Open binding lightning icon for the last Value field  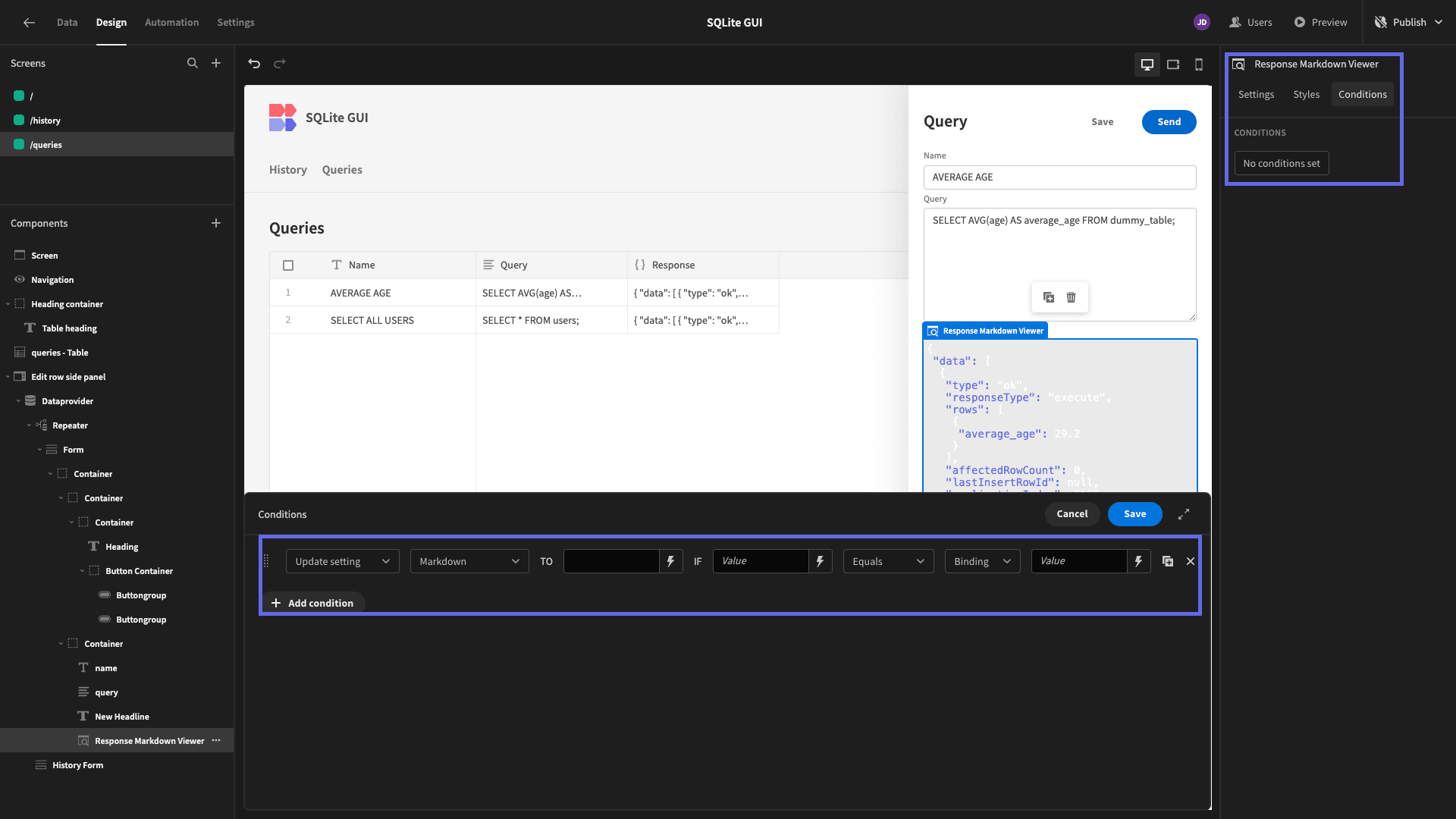[x=1138, y=561]
